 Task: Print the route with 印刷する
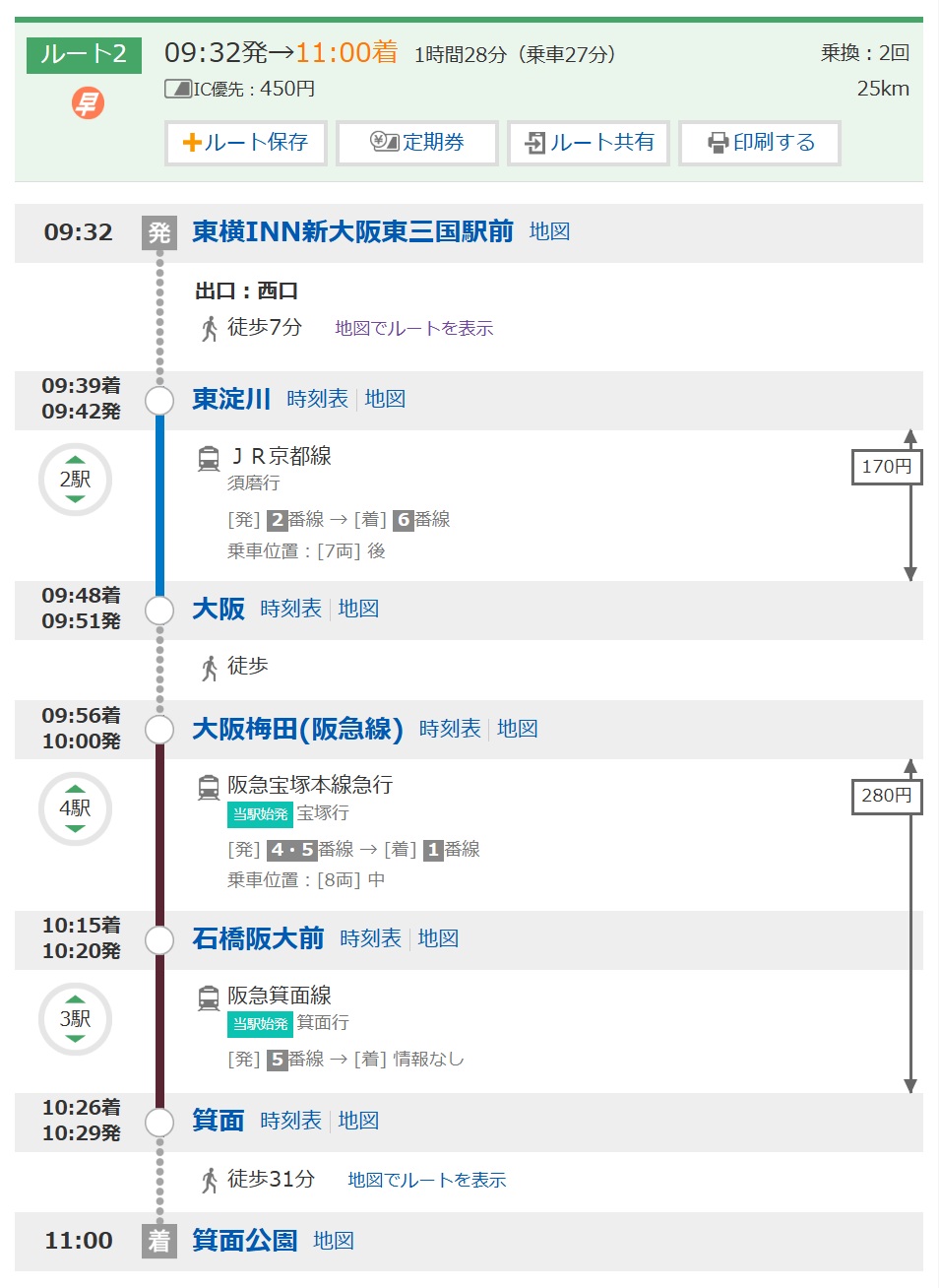click(x=760, y=143)
